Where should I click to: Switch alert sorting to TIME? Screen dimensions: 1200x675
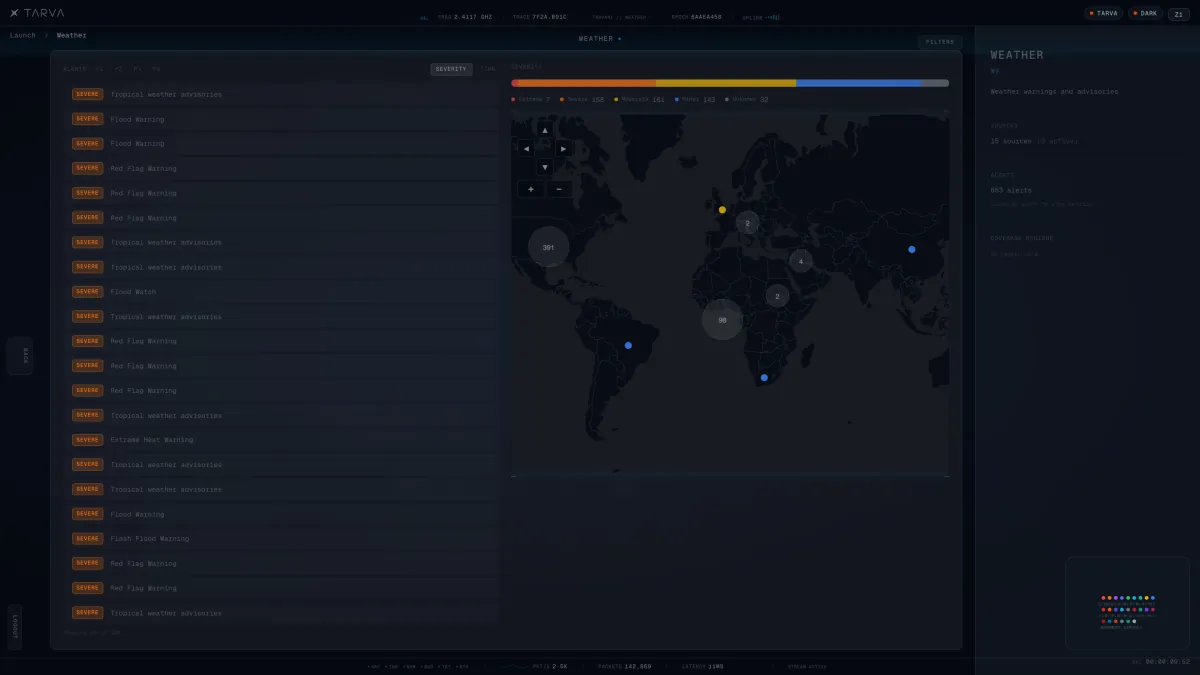coord(488,69)
